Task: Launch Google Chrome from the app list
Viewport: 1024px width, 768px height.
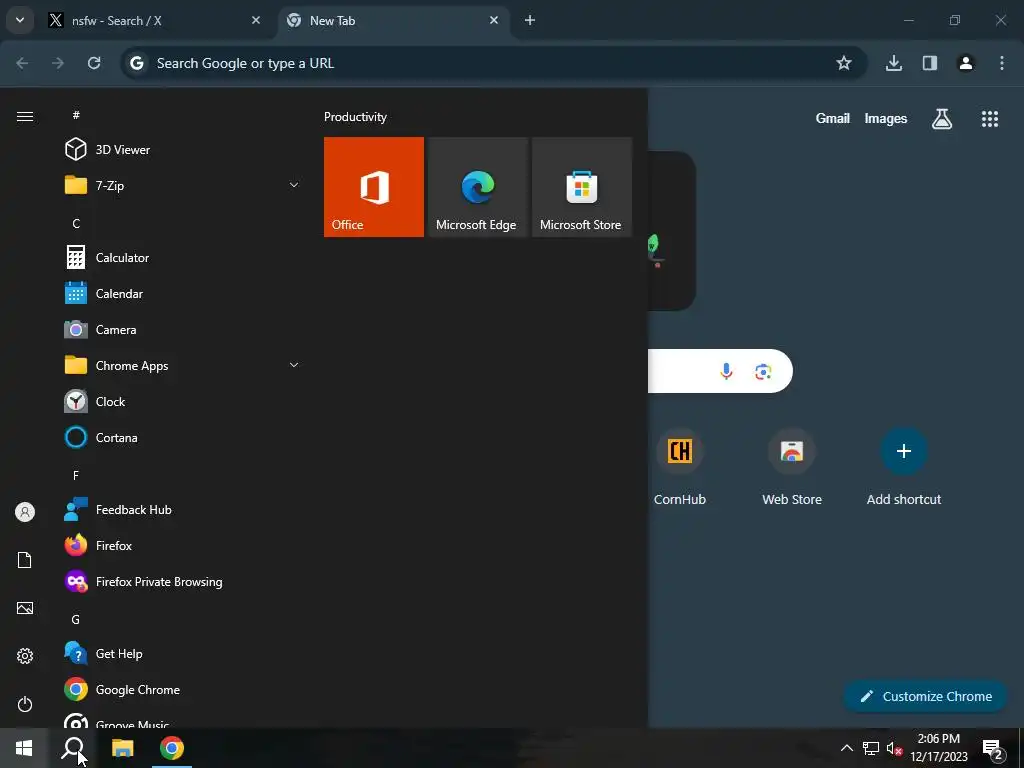Action: tap(183, 690)
